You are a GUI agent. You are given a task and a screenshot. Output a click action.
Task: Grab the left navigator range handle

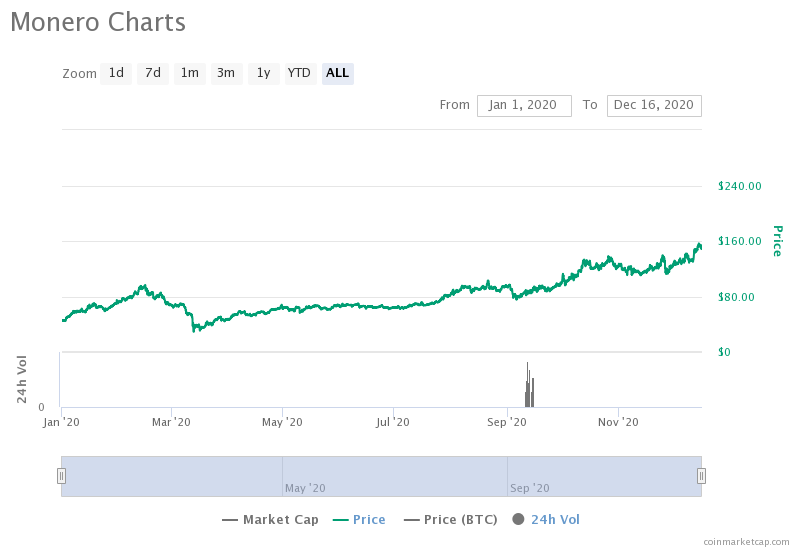coord(61,476)
